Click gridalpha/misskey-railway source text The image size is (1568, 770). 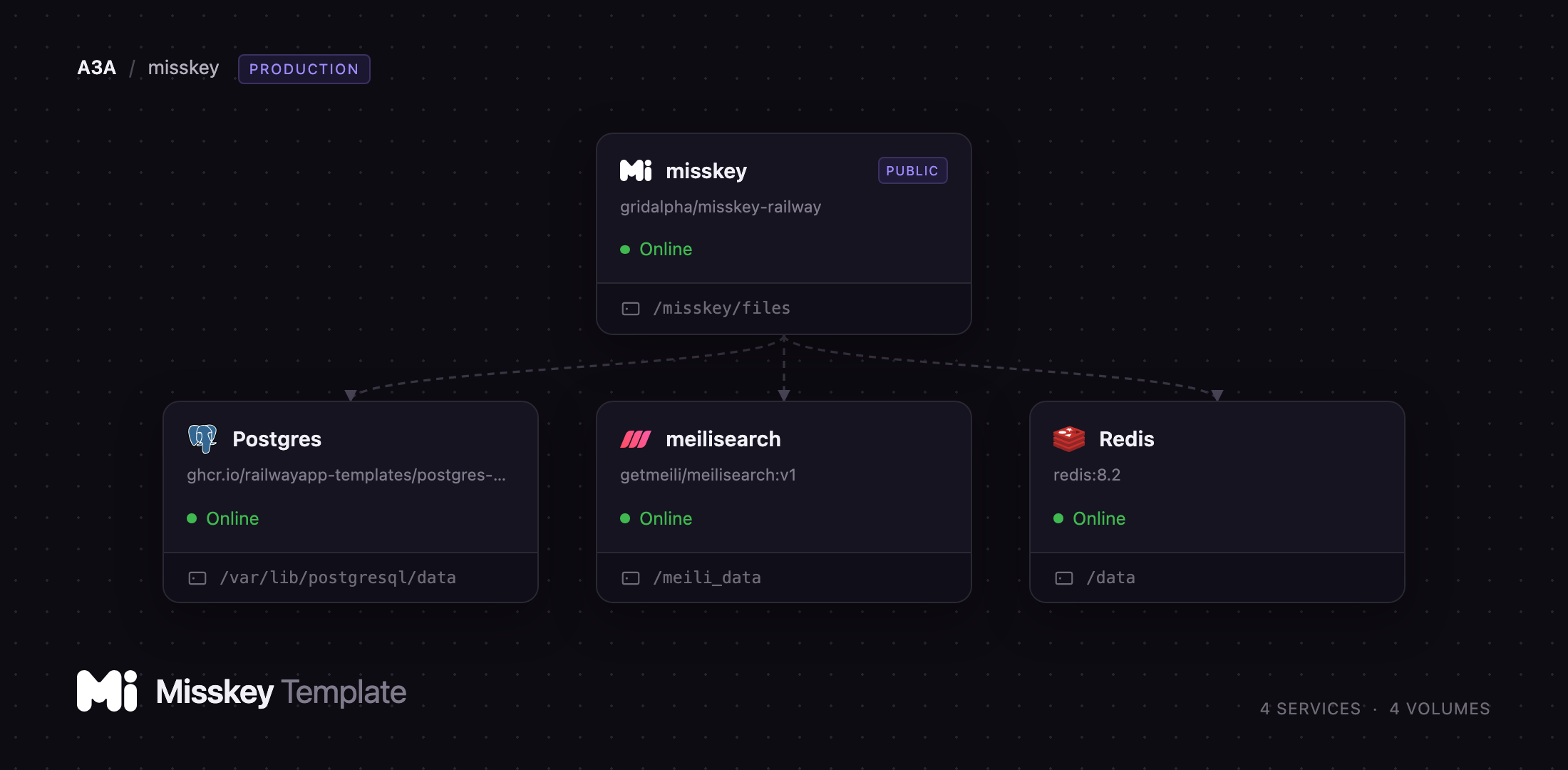tap(721, 207)
